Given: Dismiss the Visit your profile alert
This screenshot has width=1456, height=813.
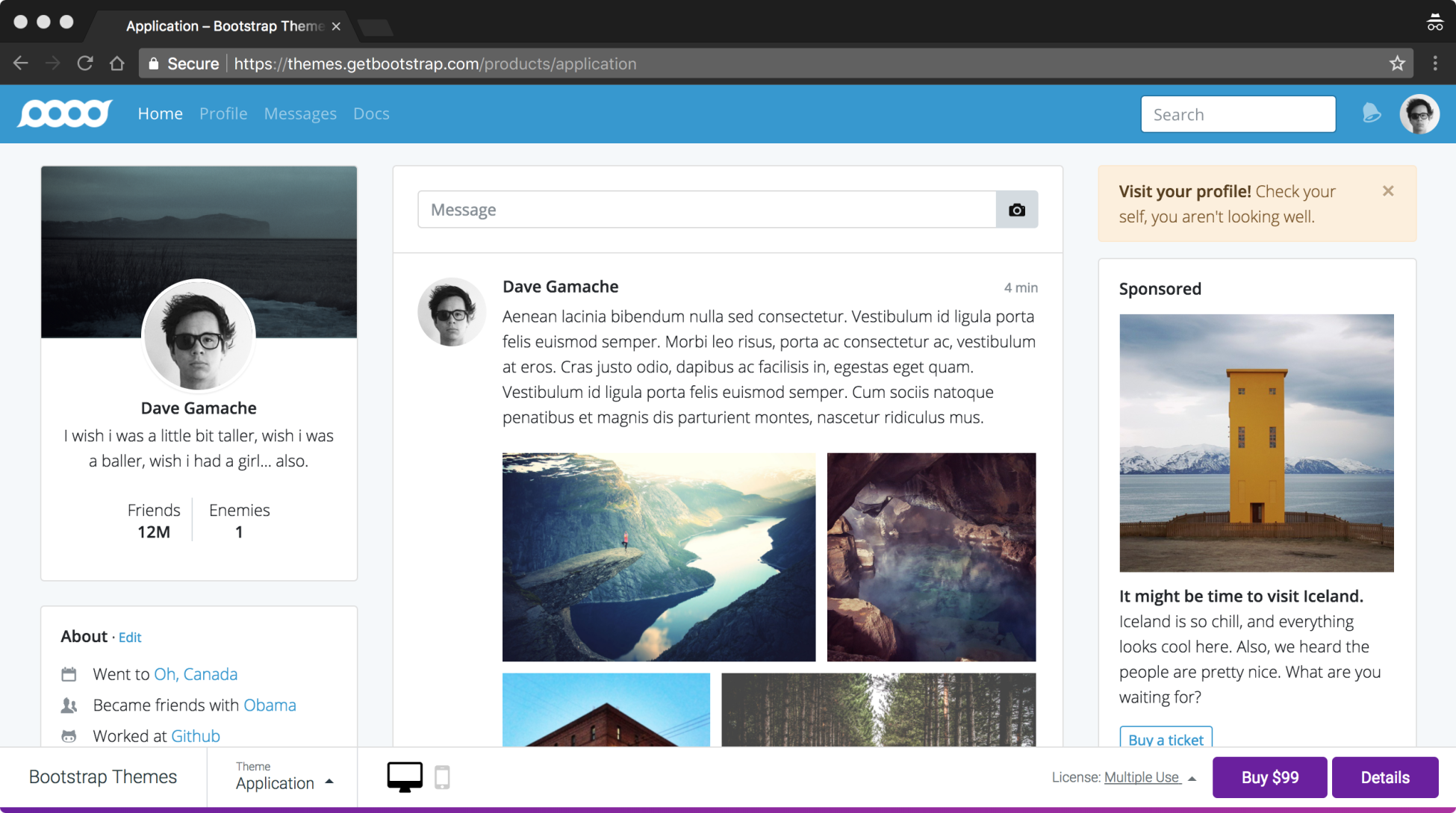Looking at the screenshot, I should [1387, 191].
